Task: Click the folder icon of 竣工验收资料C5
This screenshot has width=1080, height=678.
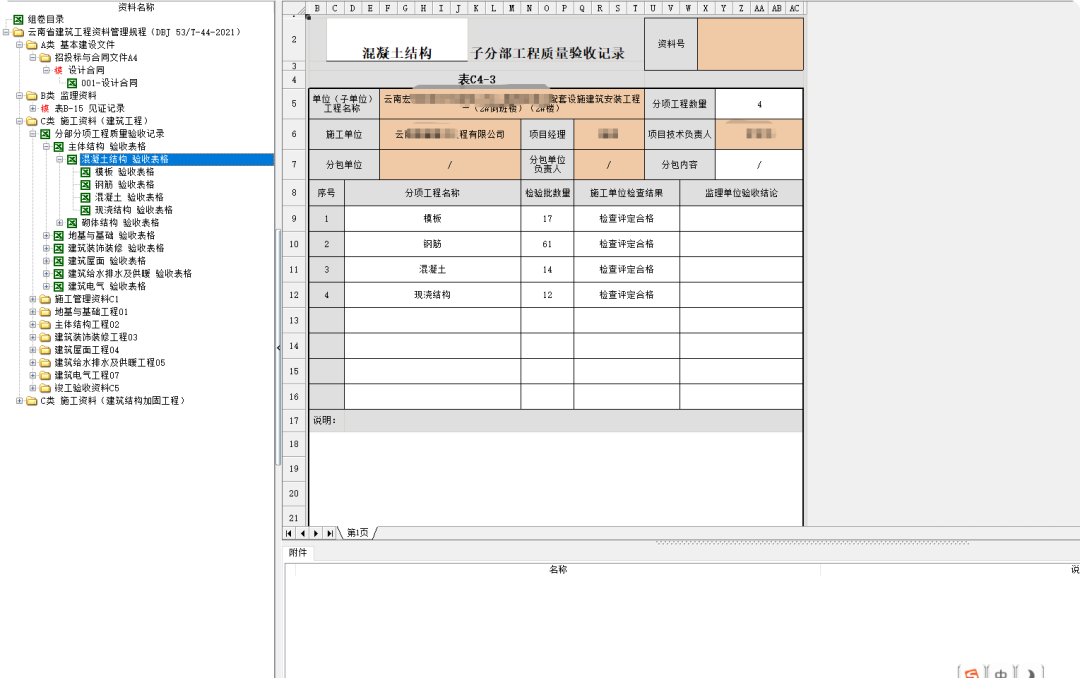Action: click(x=45, y=388)
